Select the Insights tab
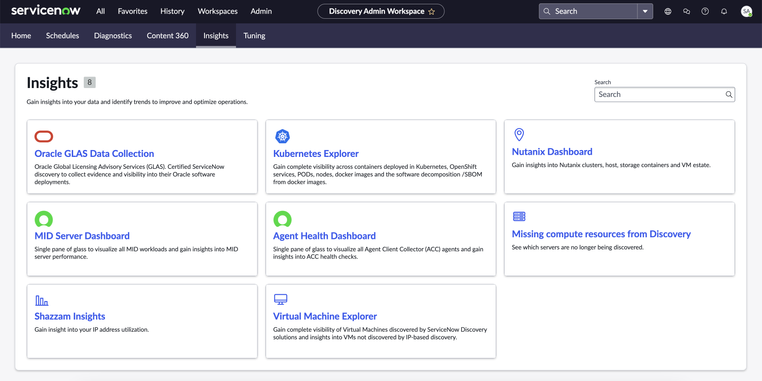762x381 pixels. (x=216, y=35)
